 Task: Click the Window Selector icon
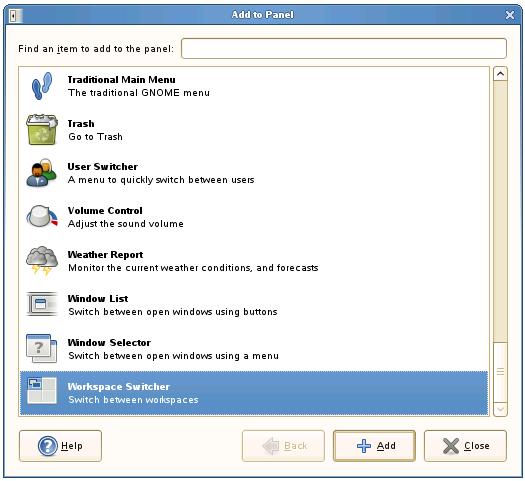[x=42, y=348]
